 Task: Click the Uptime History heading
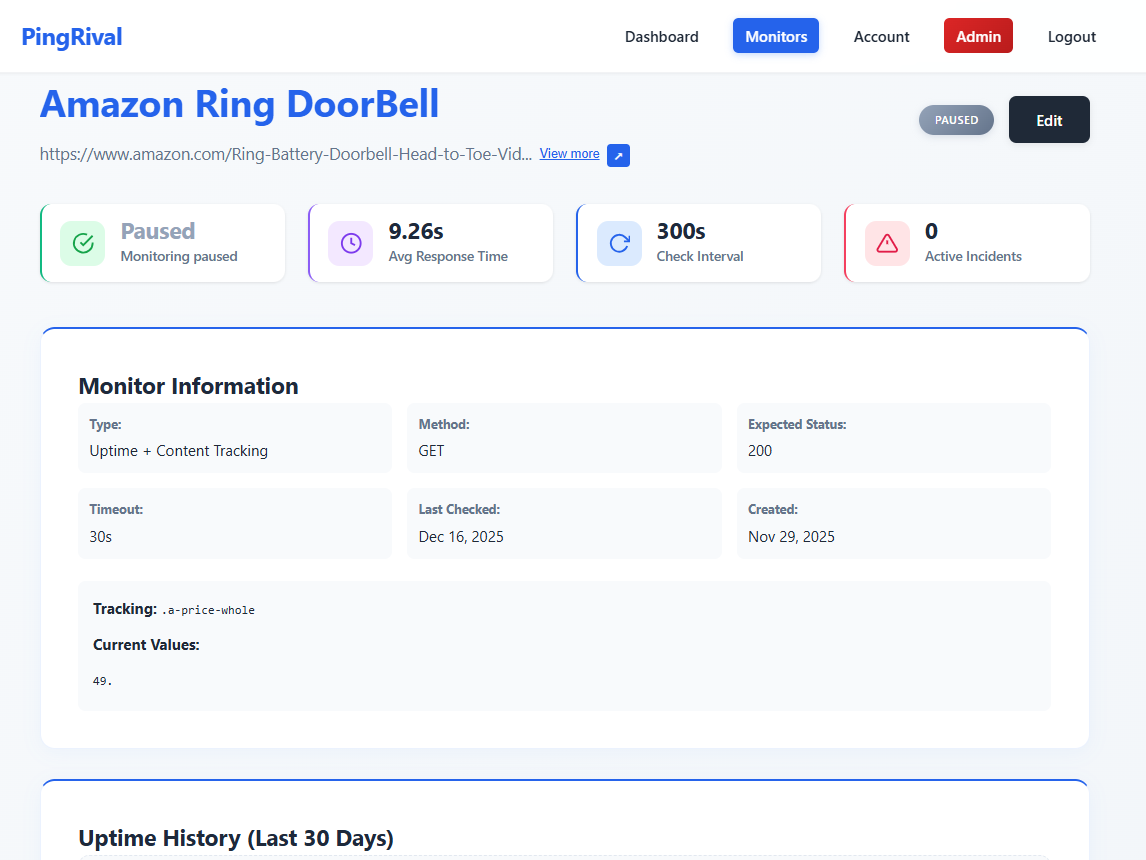[x=236, y=838]
